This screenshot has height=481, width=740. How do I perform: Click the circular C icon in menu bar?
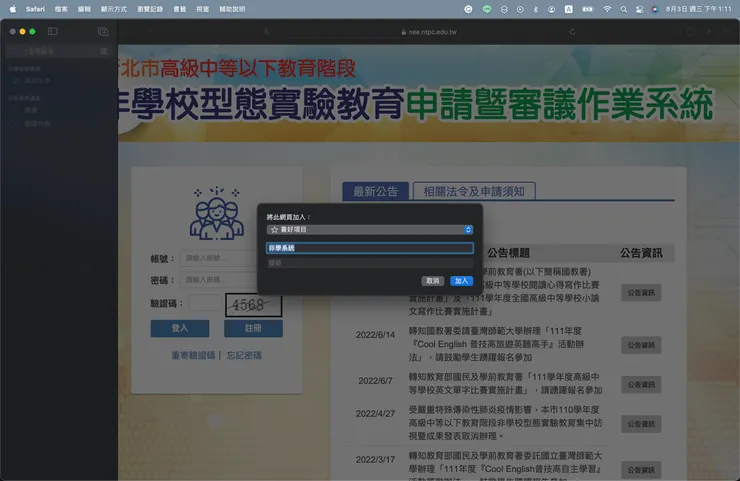click(468, 9)
